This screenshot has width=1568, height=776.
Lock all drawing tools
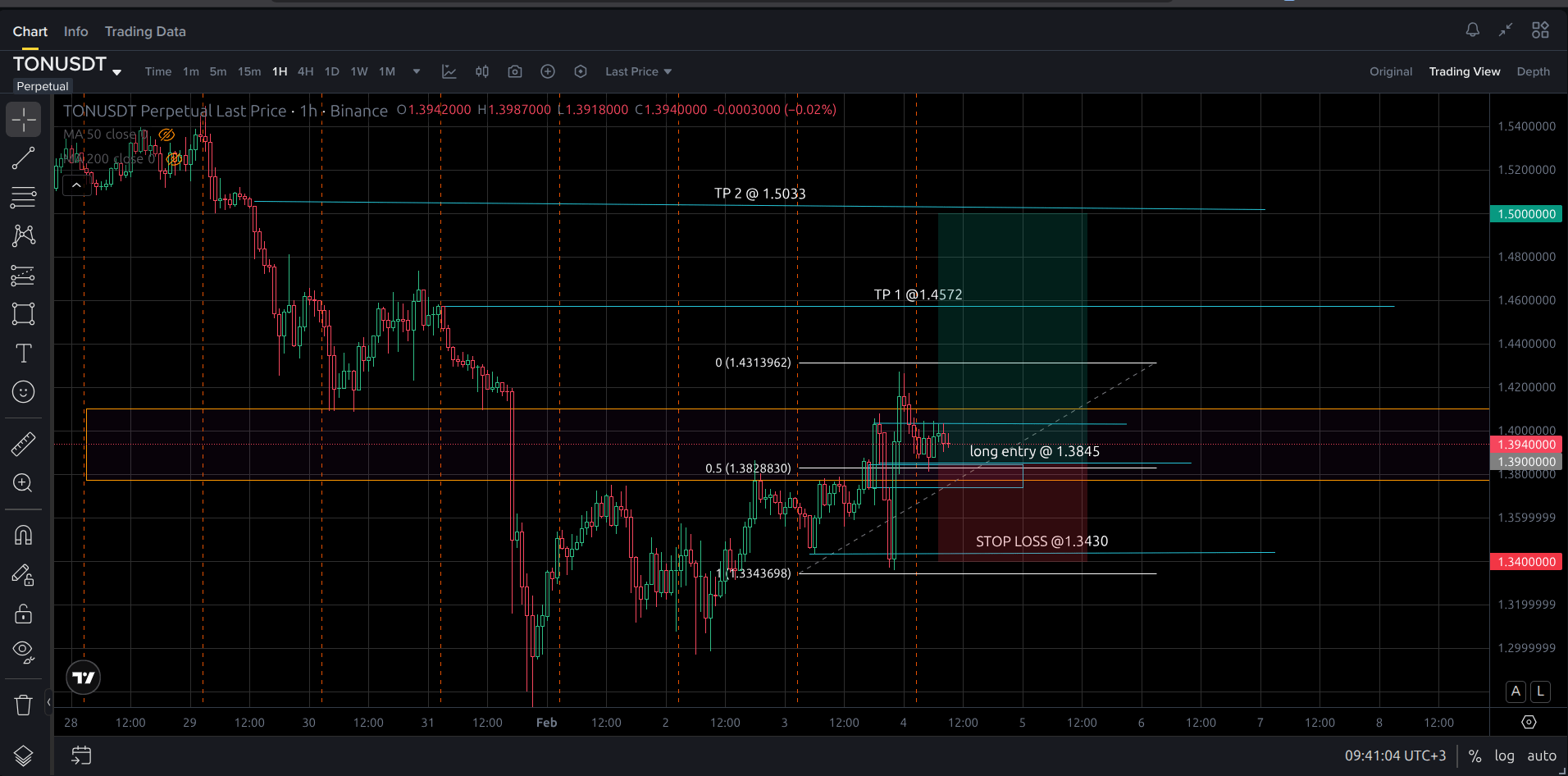[24, 614]
